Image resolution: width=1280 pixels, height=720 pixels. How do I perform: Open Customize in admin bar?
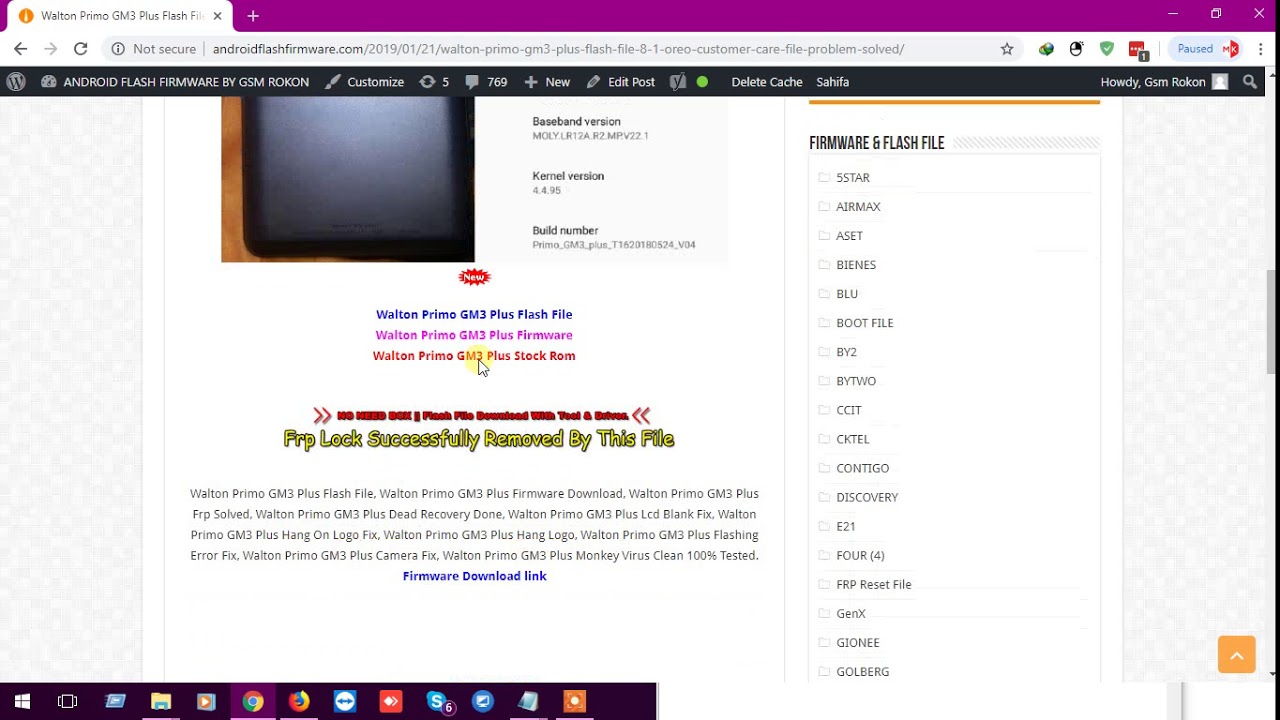[x=365, y=82]
